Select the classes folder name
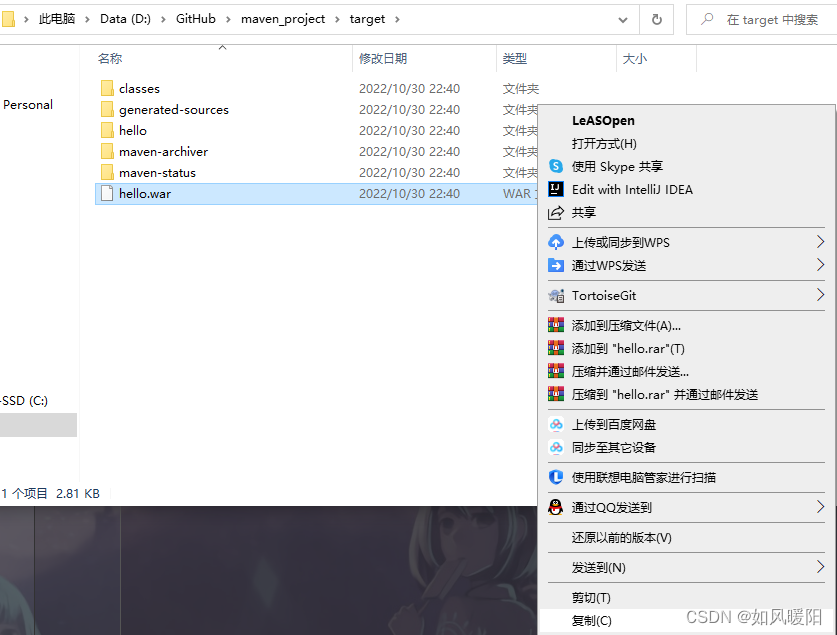The height and width of the screenshot is (635, 837). click(139, 89)
